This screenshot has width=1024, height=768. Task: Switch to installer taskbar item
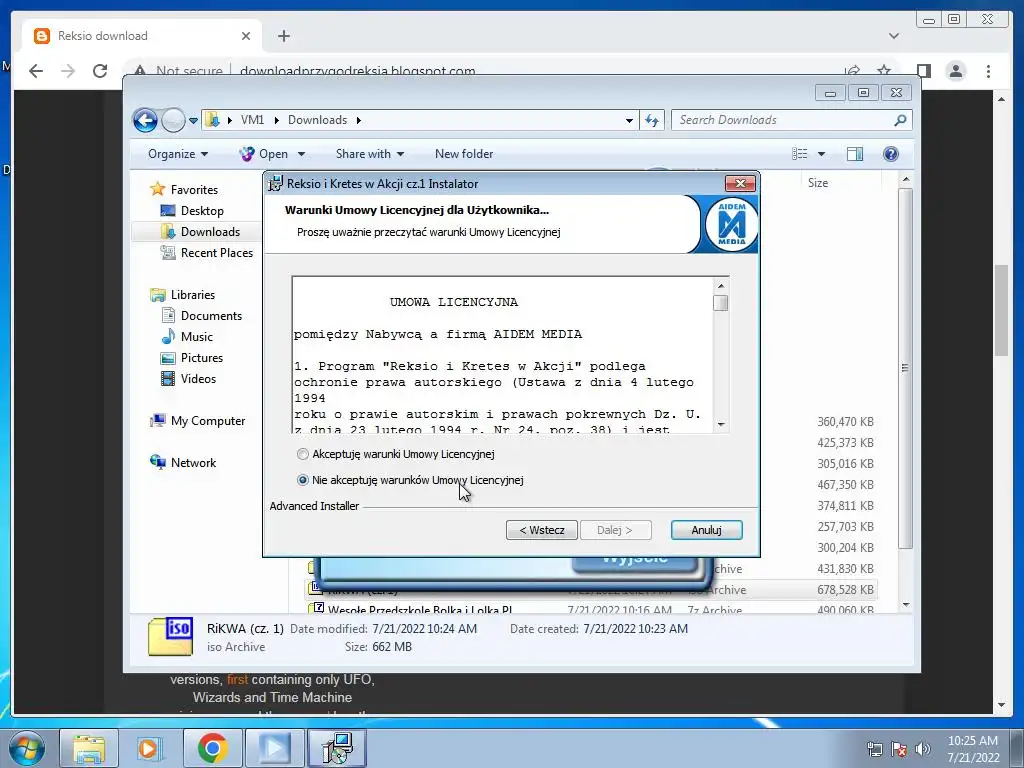(x=338, y=748)
